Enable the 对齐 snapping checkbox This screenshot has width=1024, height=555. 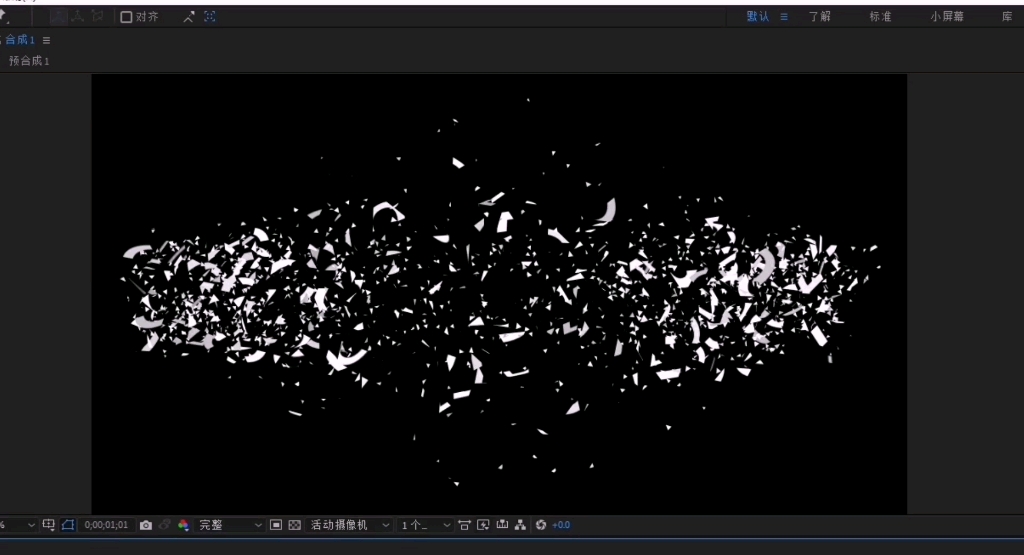[127, 17]
